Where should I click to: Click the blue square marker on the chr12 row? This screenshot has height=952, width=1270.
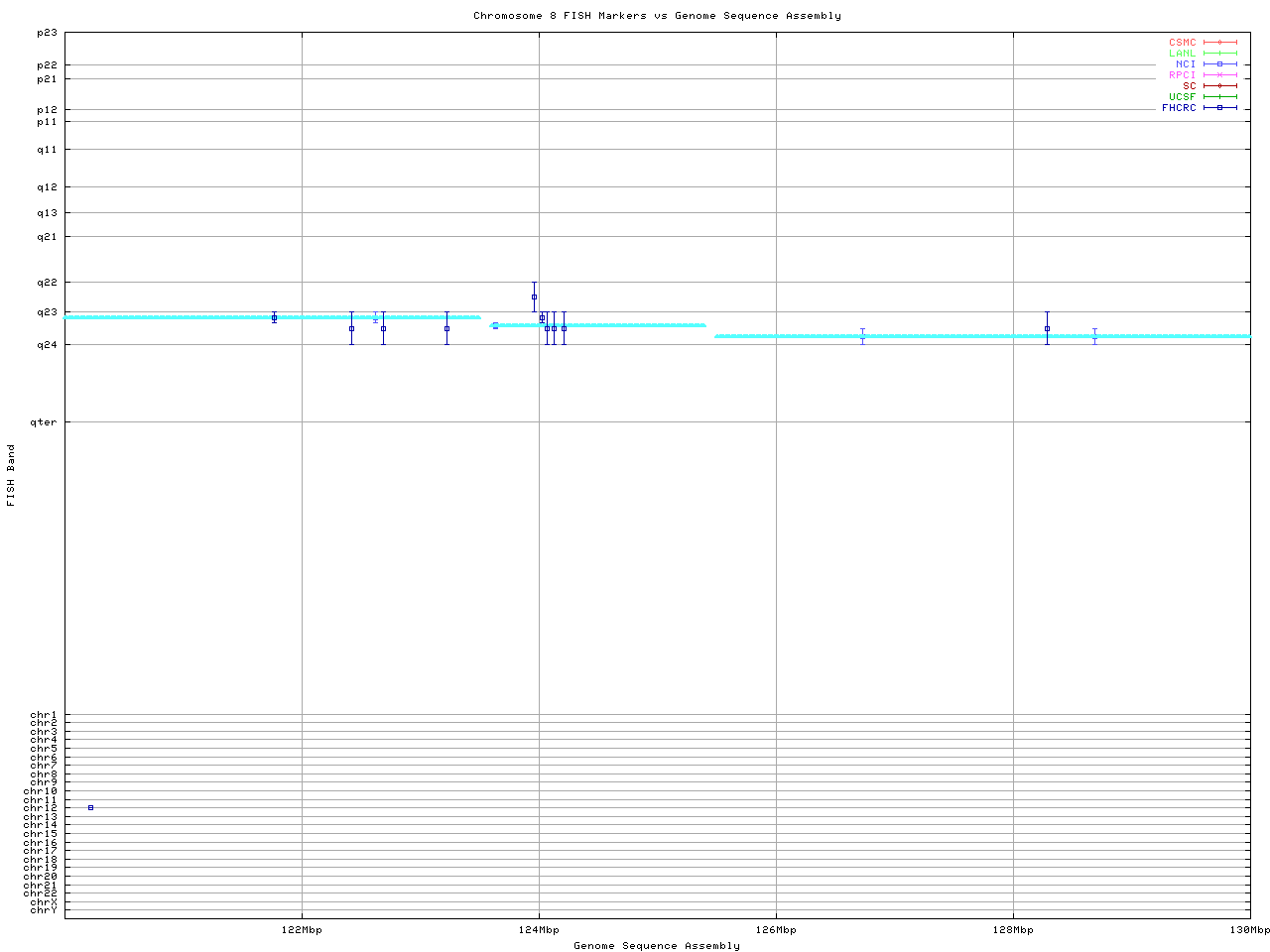90,807
